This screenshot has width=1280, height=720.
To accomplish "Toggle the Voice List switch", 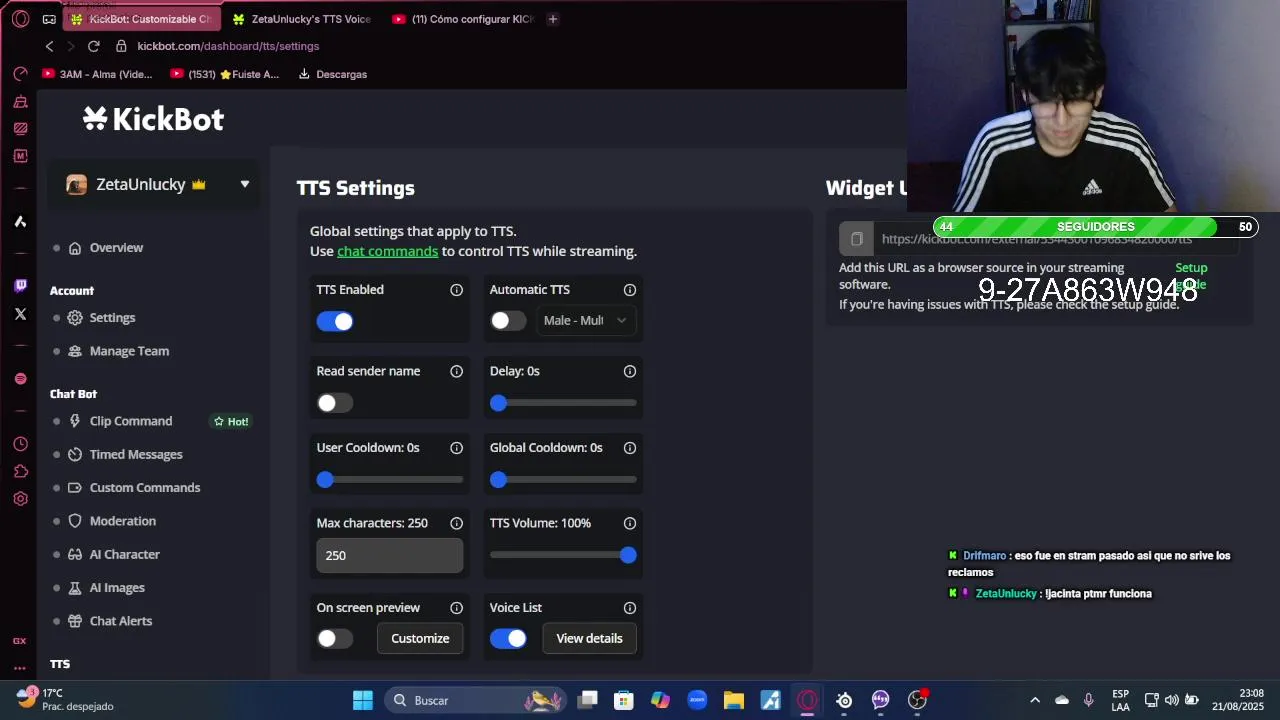I will (508, 639).
